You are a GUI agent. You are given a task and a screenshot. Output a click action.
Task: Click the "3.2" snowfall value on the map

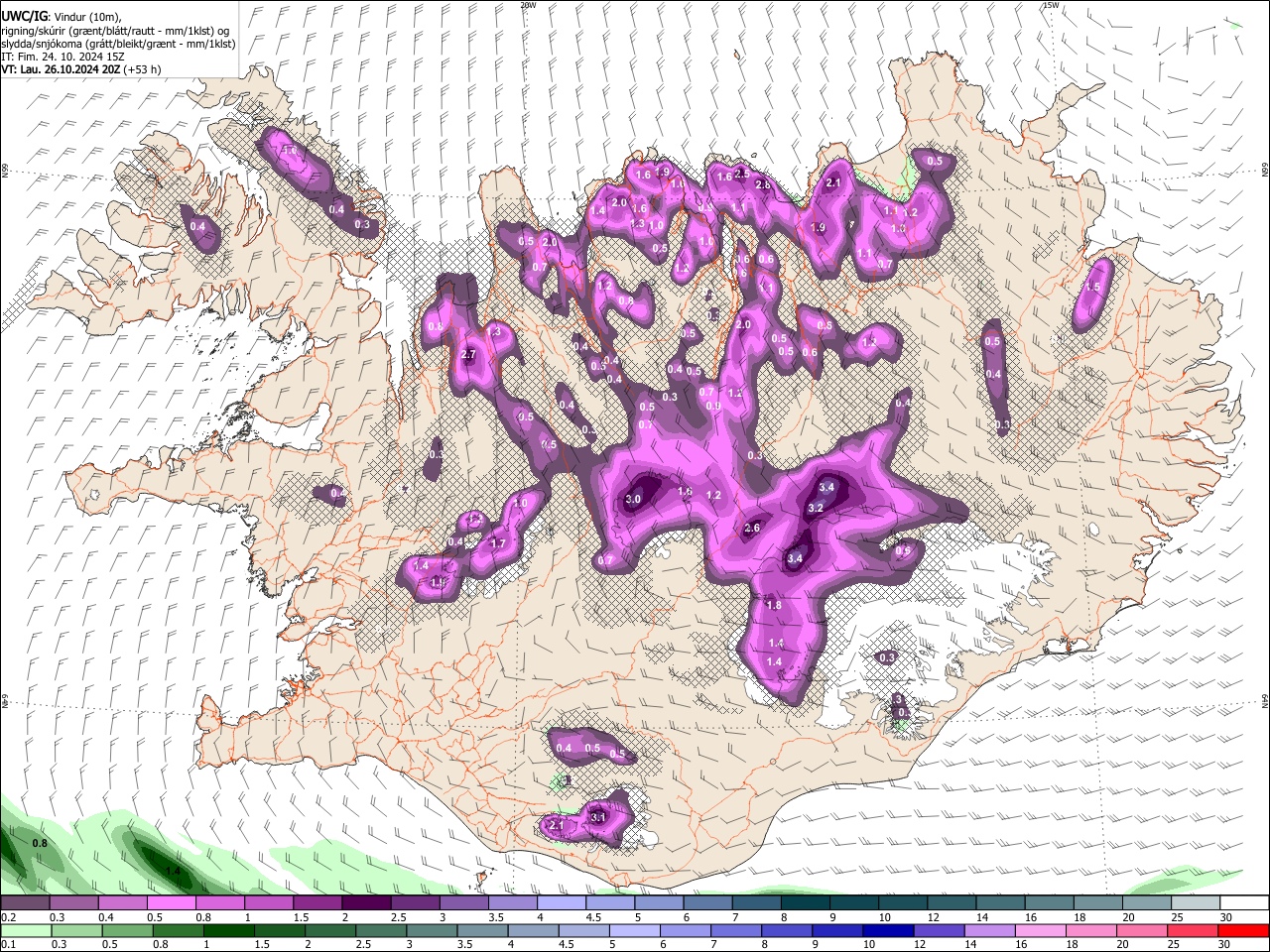pos(816,508)
